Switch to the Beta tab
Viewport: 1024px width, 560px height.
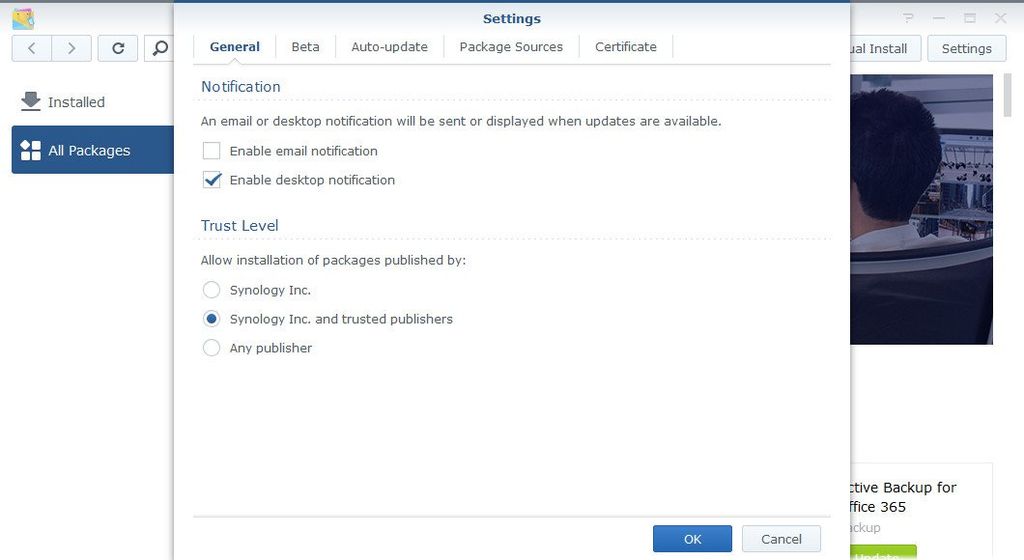tap(305, 47)
